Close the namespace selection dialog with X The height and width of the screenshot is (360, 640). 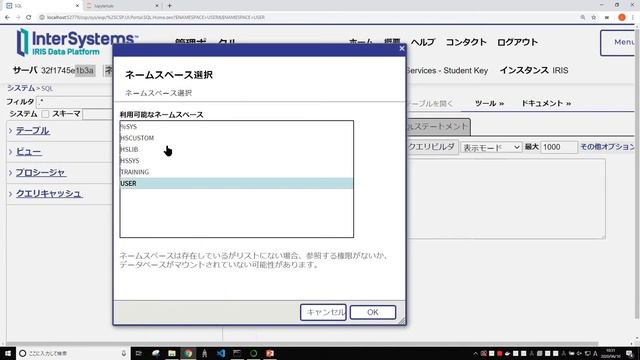click(x=402, y=49)
